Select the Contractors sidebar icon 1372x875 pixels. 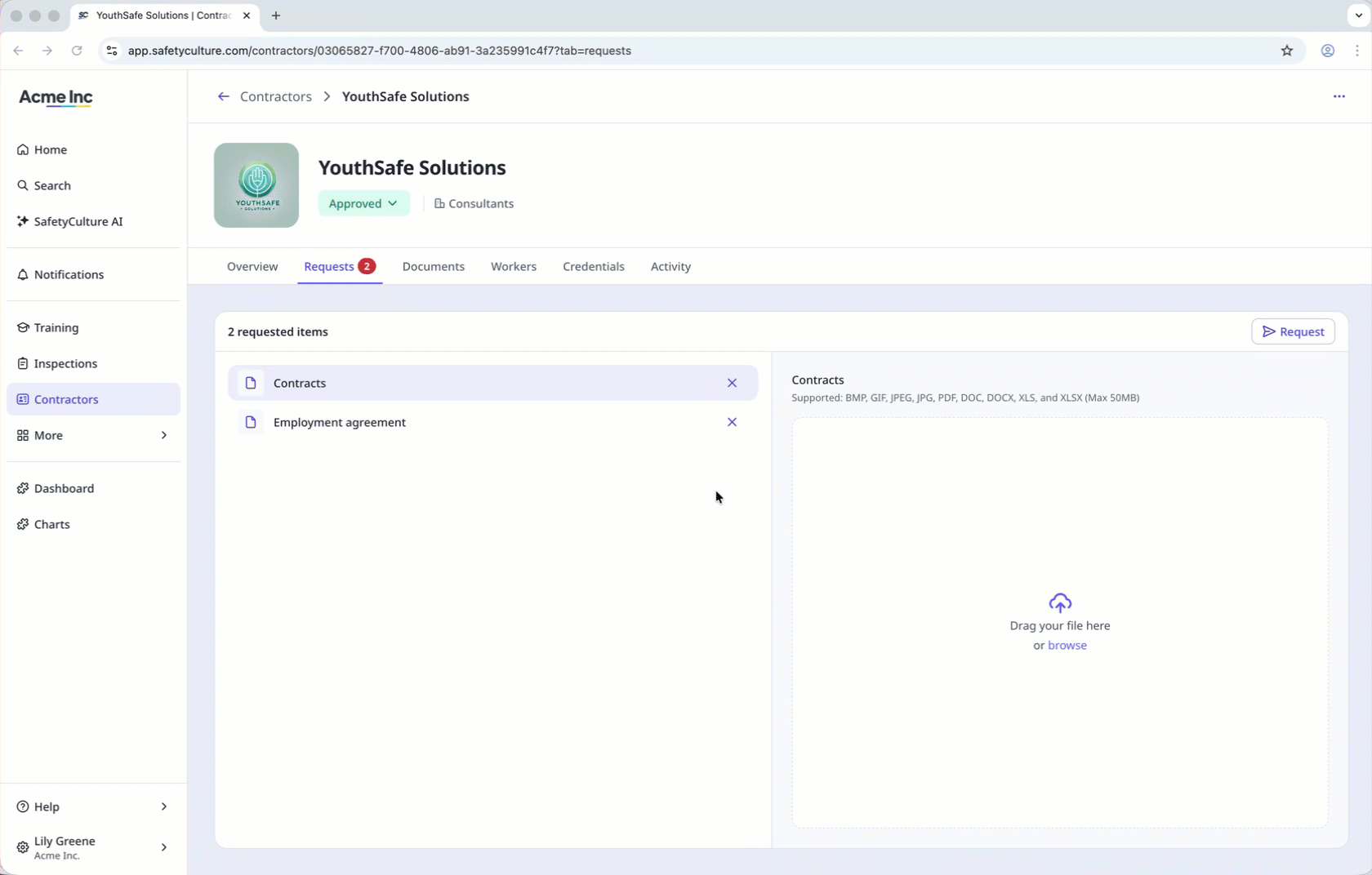[x=23, y=400]
